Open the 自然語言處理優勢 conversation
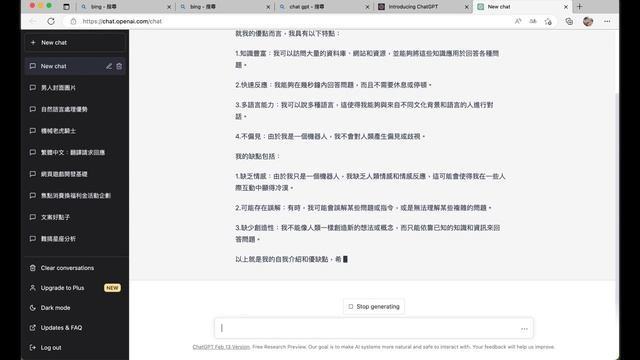 click(x=75, y=109)
